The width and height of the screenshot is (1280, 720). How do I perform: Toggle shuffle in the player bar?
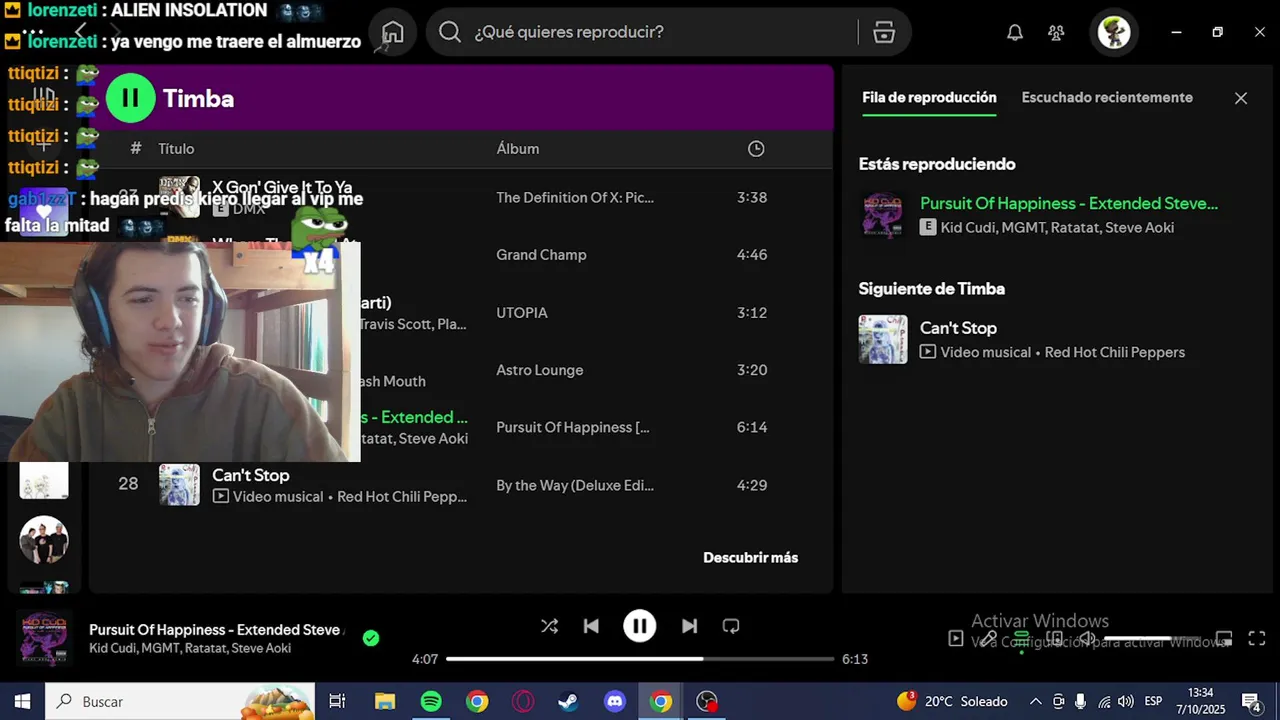tap(549, 626)
